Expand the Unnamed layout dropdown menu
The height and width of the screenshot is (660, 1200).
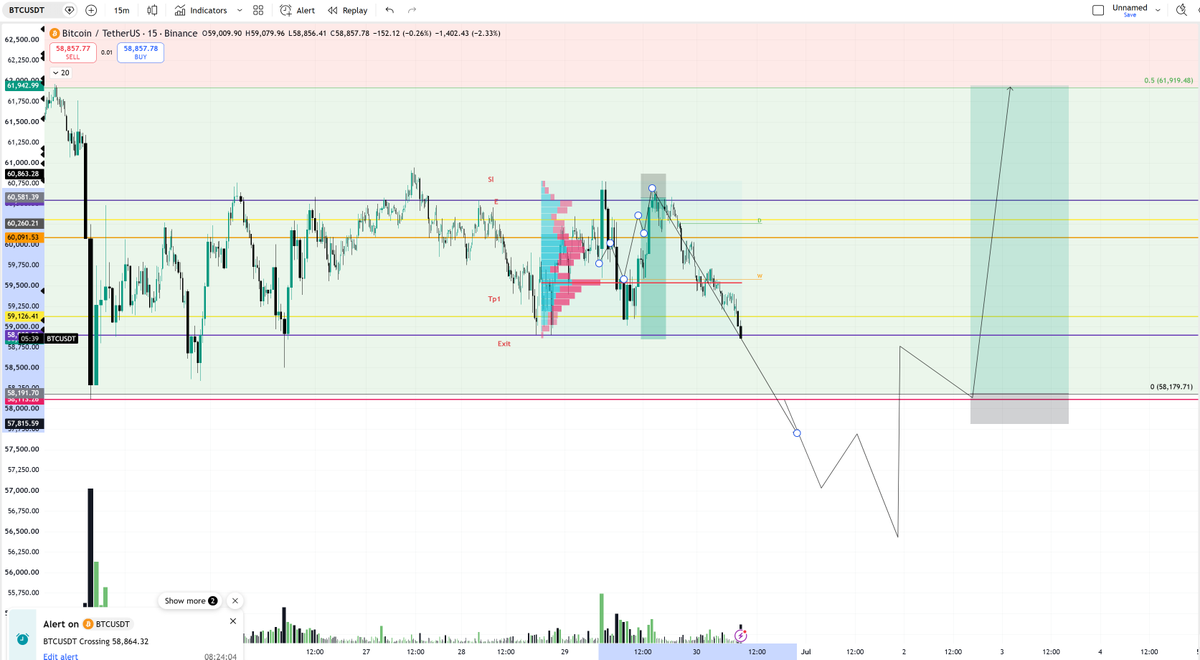pos(1157,10)
